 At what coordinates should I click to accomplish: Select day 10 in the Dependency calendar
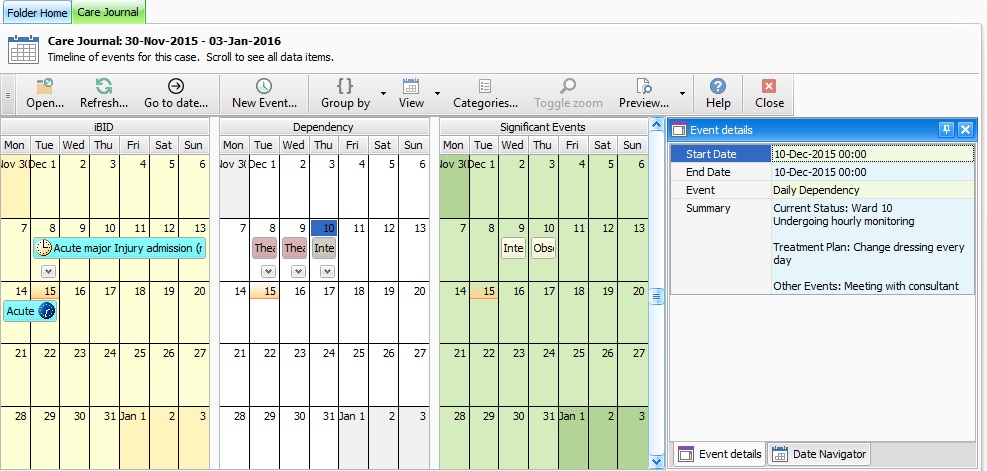point(324,228)
